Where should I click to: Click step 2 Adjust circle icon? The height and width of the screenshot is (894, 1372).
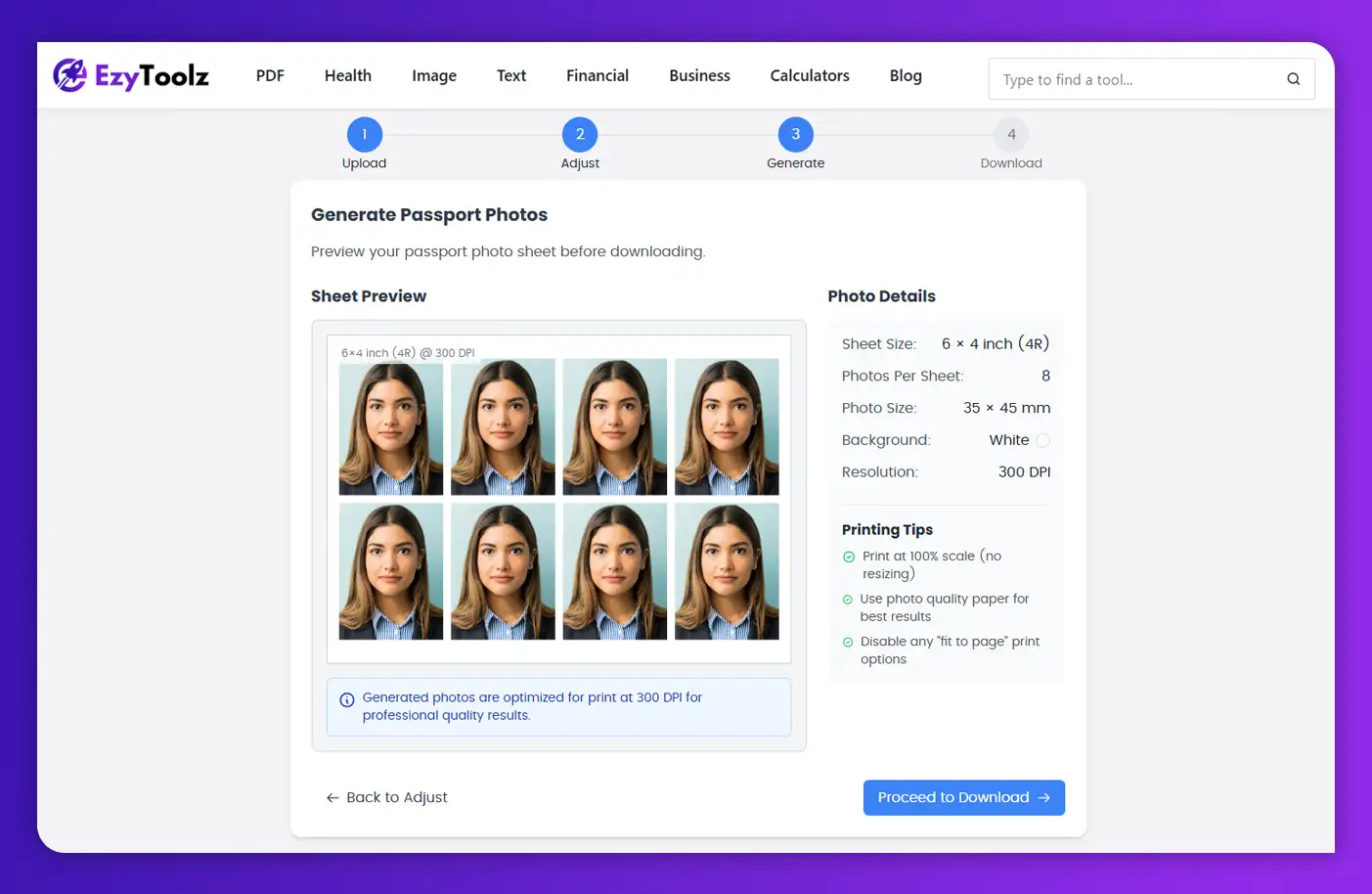click(580, 134)
